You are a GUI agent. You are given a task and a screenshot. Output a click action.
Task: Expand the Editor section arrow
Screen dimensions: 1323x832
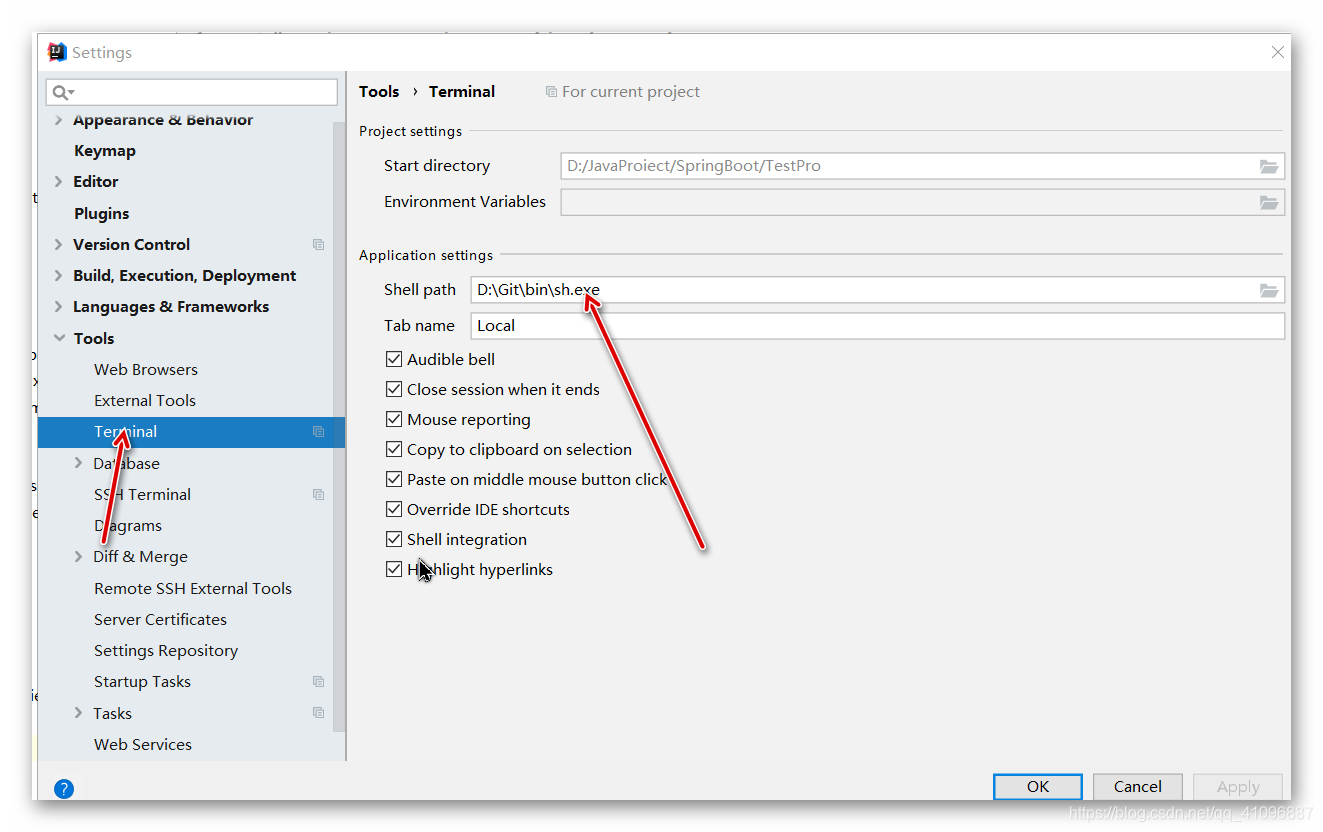[58, 182]
